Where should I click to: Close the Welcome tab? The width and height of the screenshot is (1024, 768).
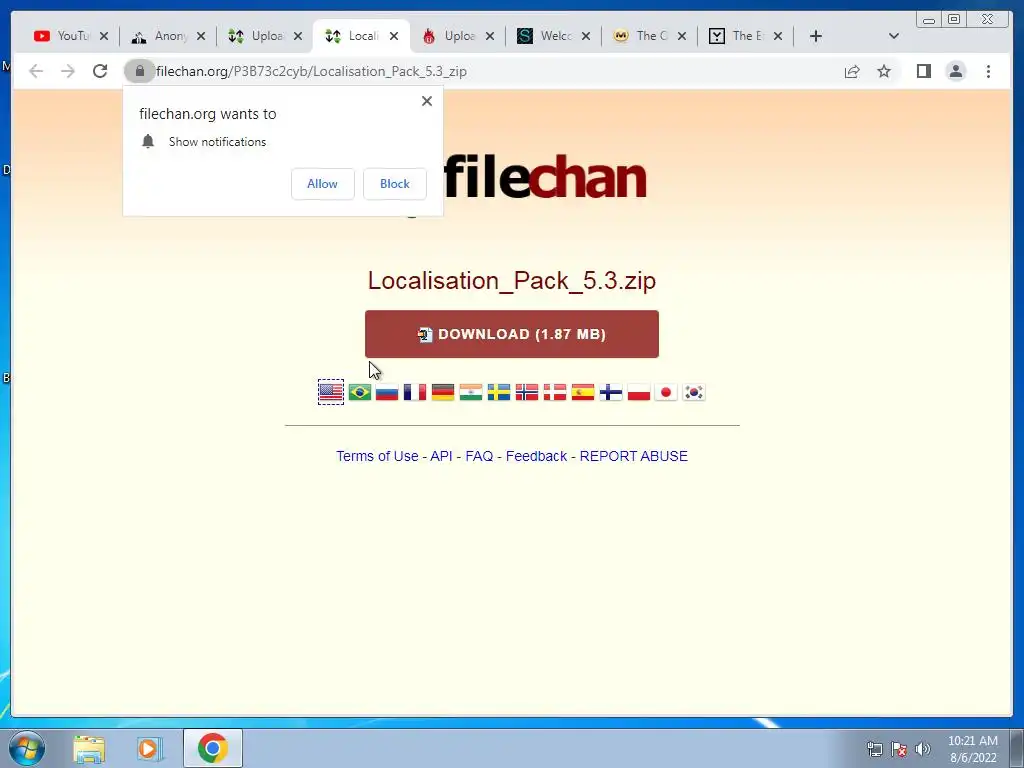[586, 36]
